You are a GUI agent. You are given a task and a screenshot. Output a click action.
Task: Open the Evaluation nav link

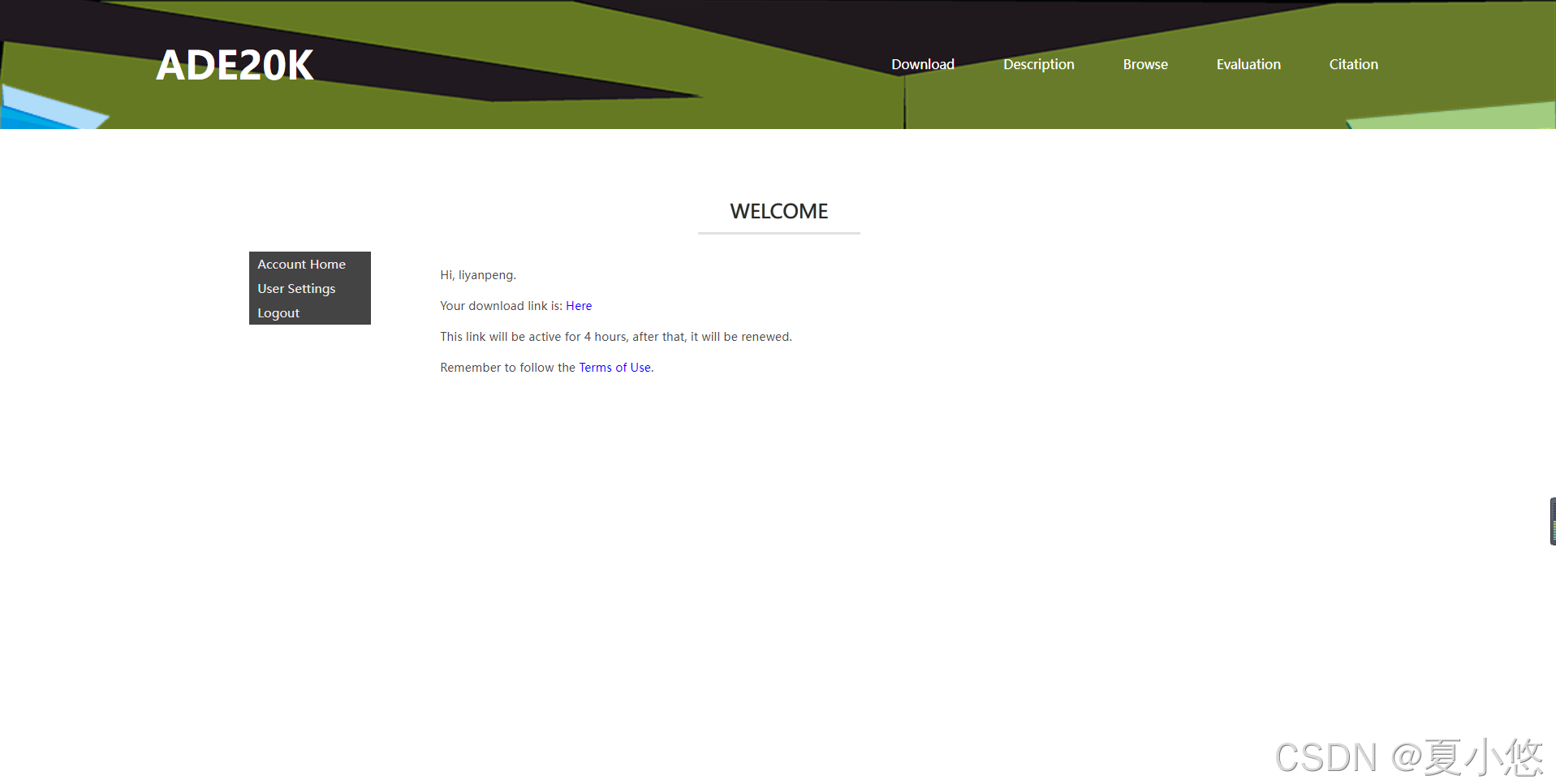coord(1248,64)
